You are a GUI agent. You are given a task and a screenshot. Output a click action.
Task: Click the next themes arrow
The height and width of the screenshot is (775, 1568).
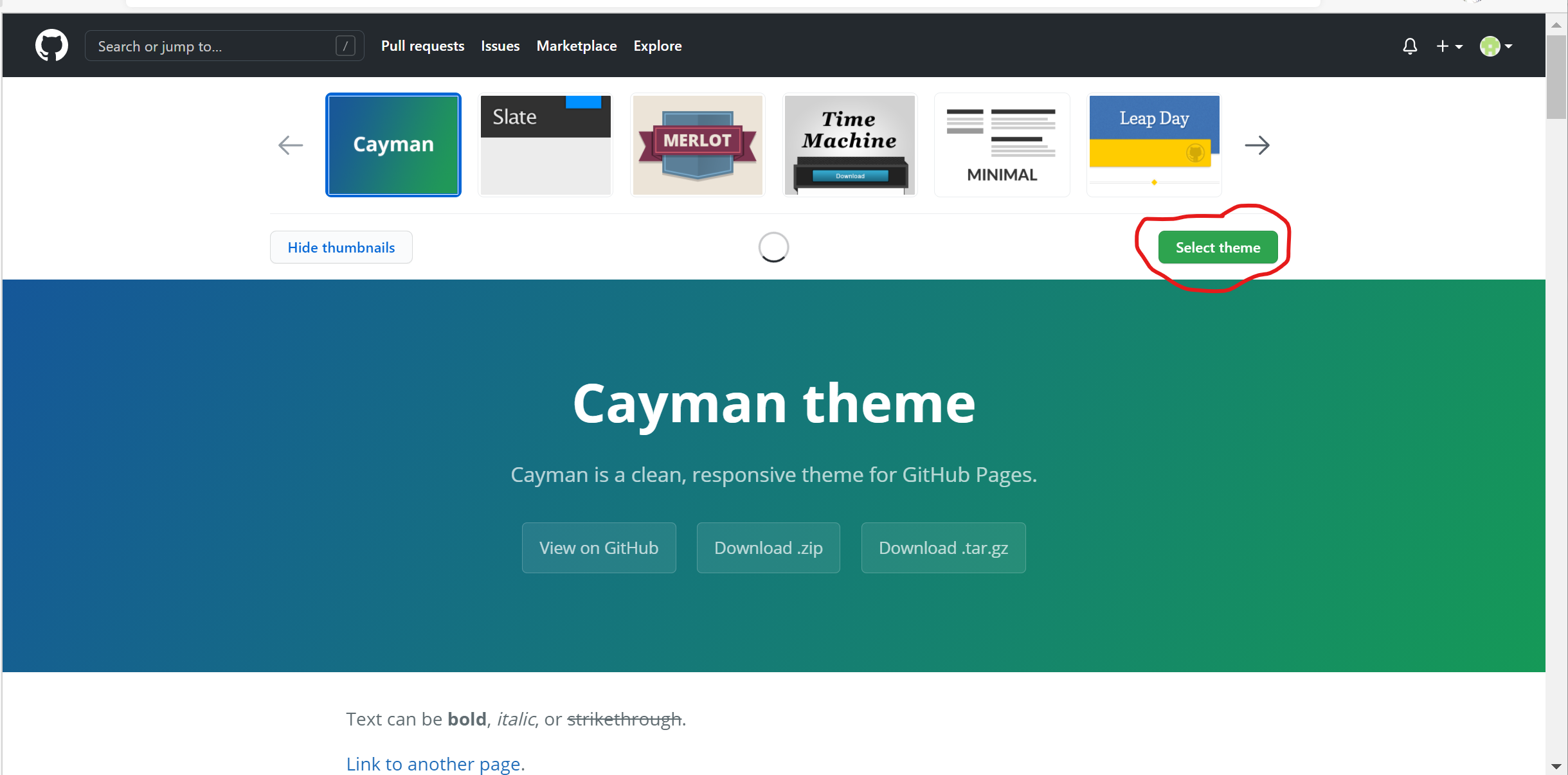1257,145
